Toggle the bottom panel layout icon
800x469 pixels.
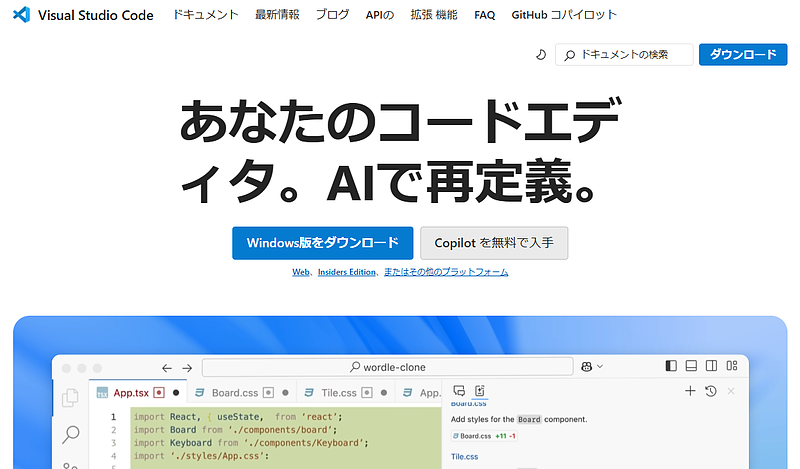pyautogui.click(x=691, y=367)
